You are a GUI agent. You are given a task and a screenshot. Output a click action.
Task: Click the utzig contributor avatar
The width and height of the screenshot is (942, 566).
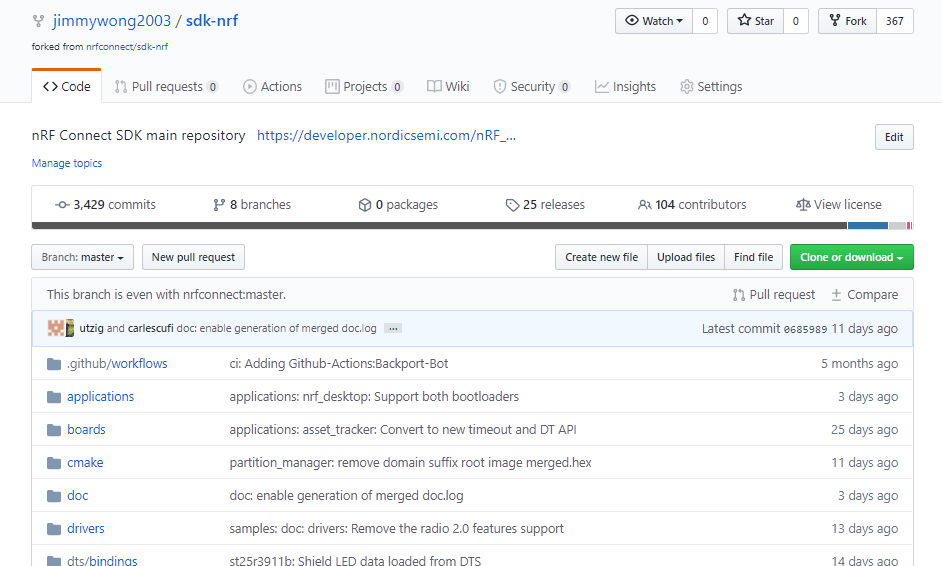pos(55,328)
